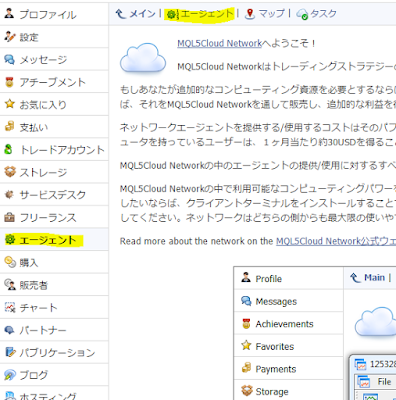The height and width of the screenshot is (400, 396).
Task: Click the メイン back arrow icon
Action: point(121,14)
